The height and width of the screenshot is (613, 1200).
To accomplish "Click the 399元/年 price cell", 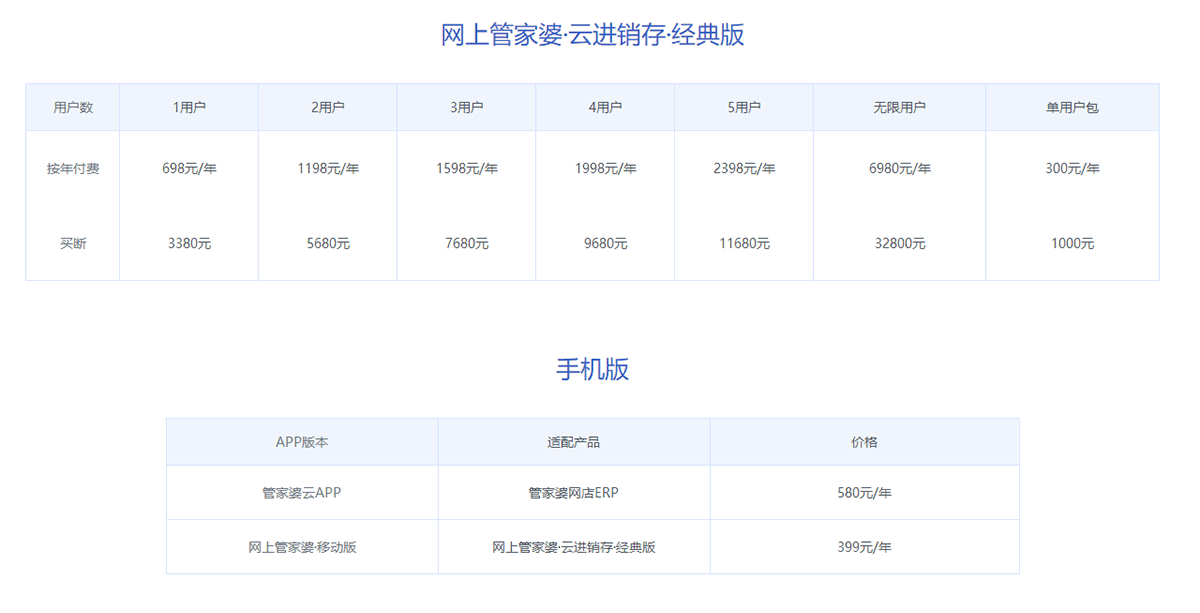I will coord(864,547).
